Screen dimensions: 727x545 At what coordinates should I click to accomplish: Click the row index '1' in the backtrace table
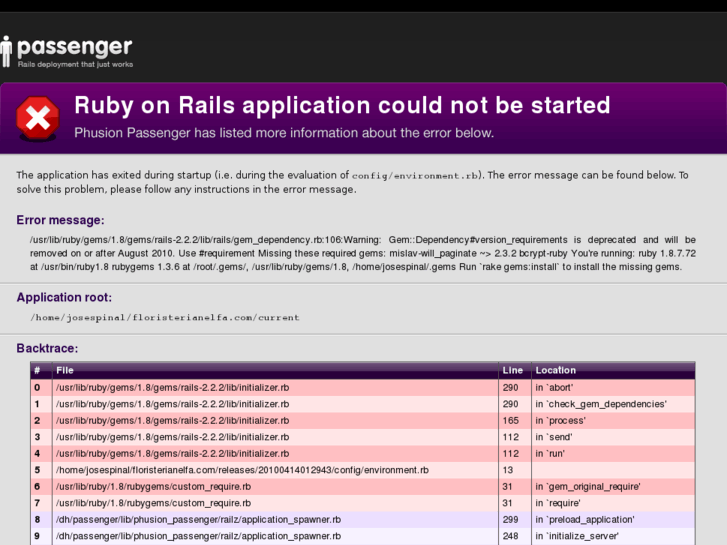37,404
